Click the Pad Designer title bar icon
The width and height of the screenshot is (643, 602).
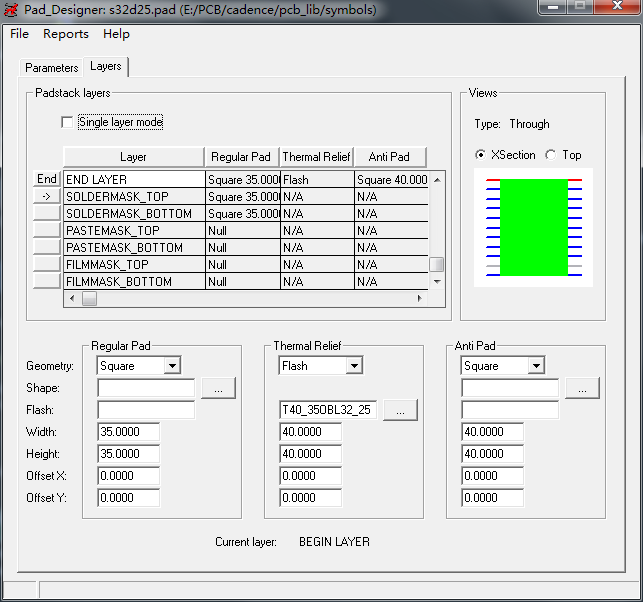12,9
